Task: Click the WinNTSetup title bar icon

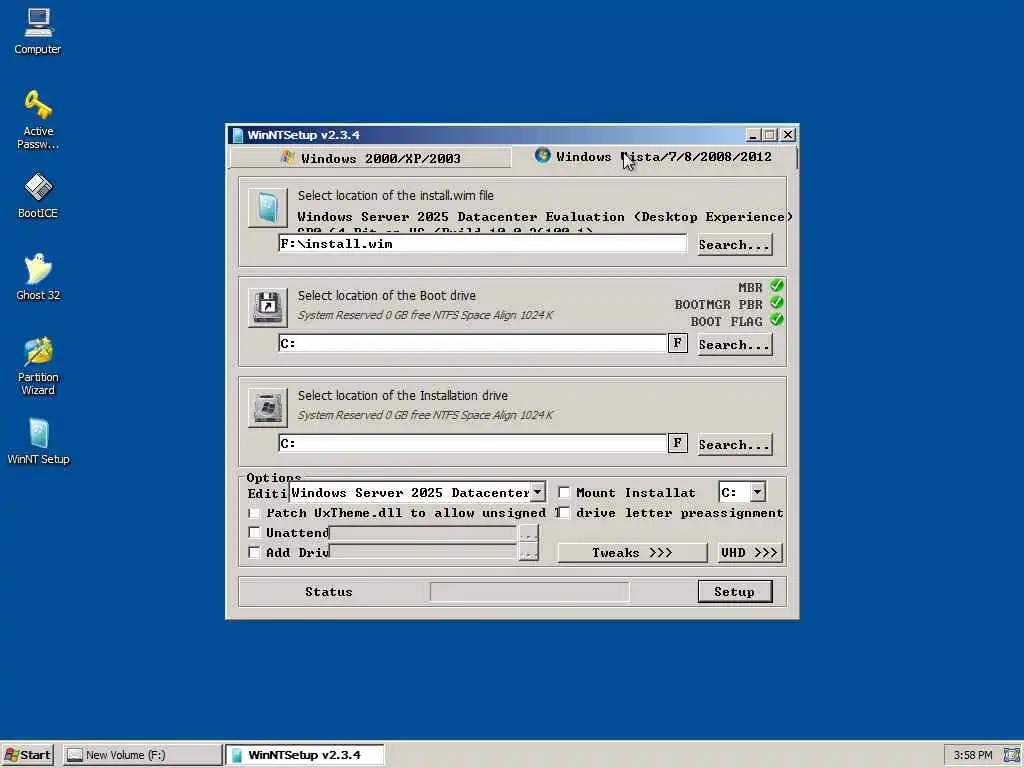Action: (x=238, y=135)
